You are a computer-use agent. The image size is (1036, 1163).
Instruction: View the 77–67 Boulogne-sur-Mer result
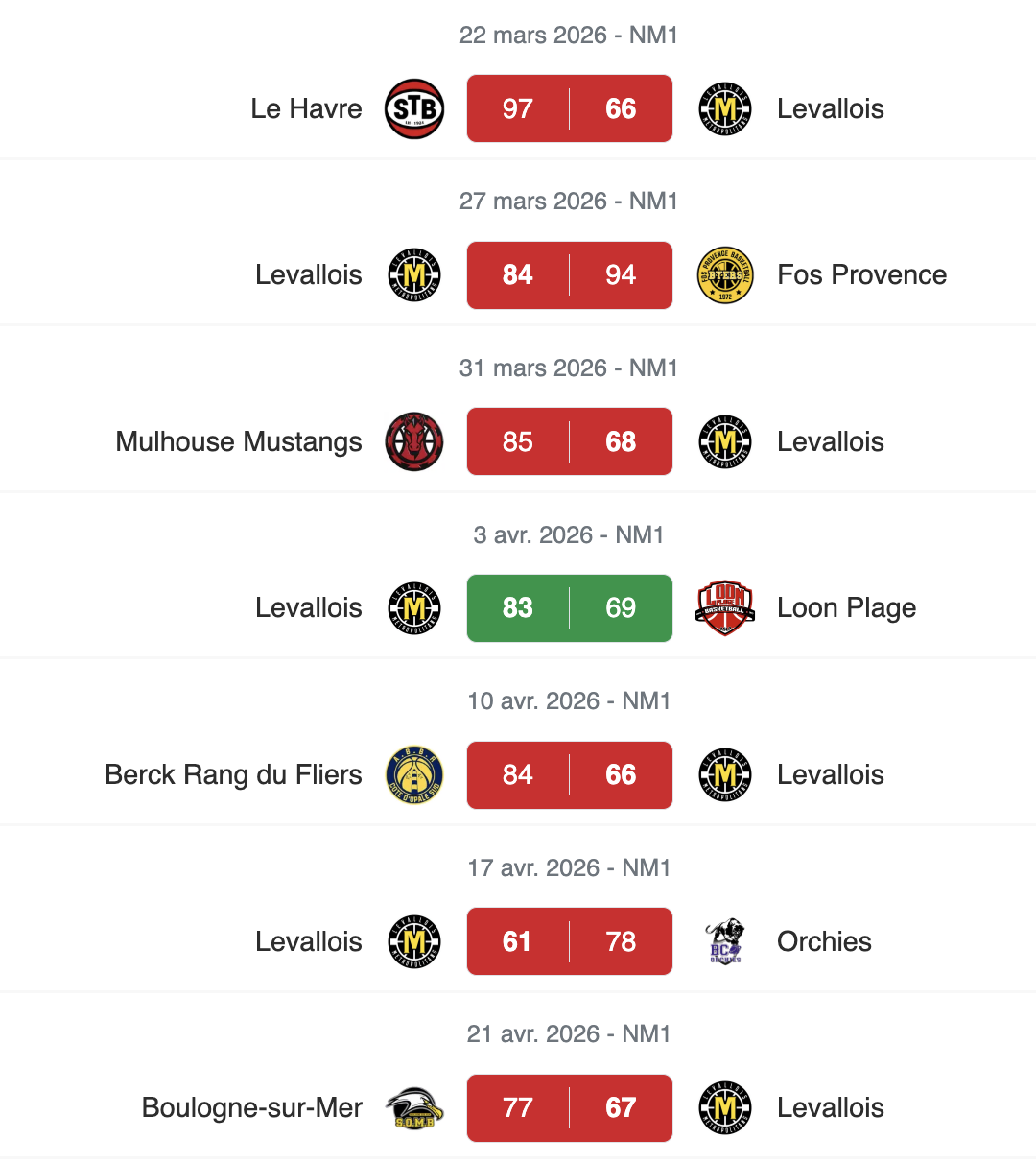(569, 1108)
